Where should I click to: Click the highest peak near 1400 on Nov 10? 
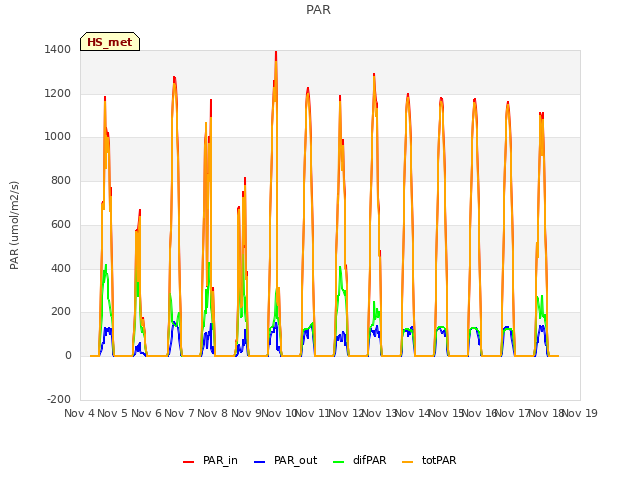(276, 53)
